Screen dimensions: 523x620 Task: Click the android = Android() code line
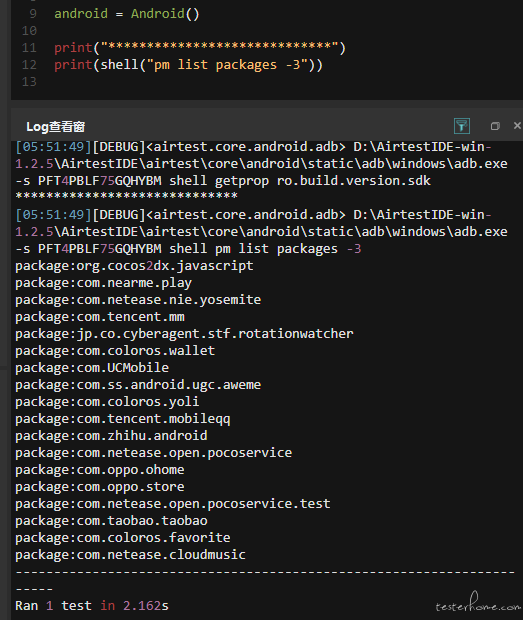(127, 14)
